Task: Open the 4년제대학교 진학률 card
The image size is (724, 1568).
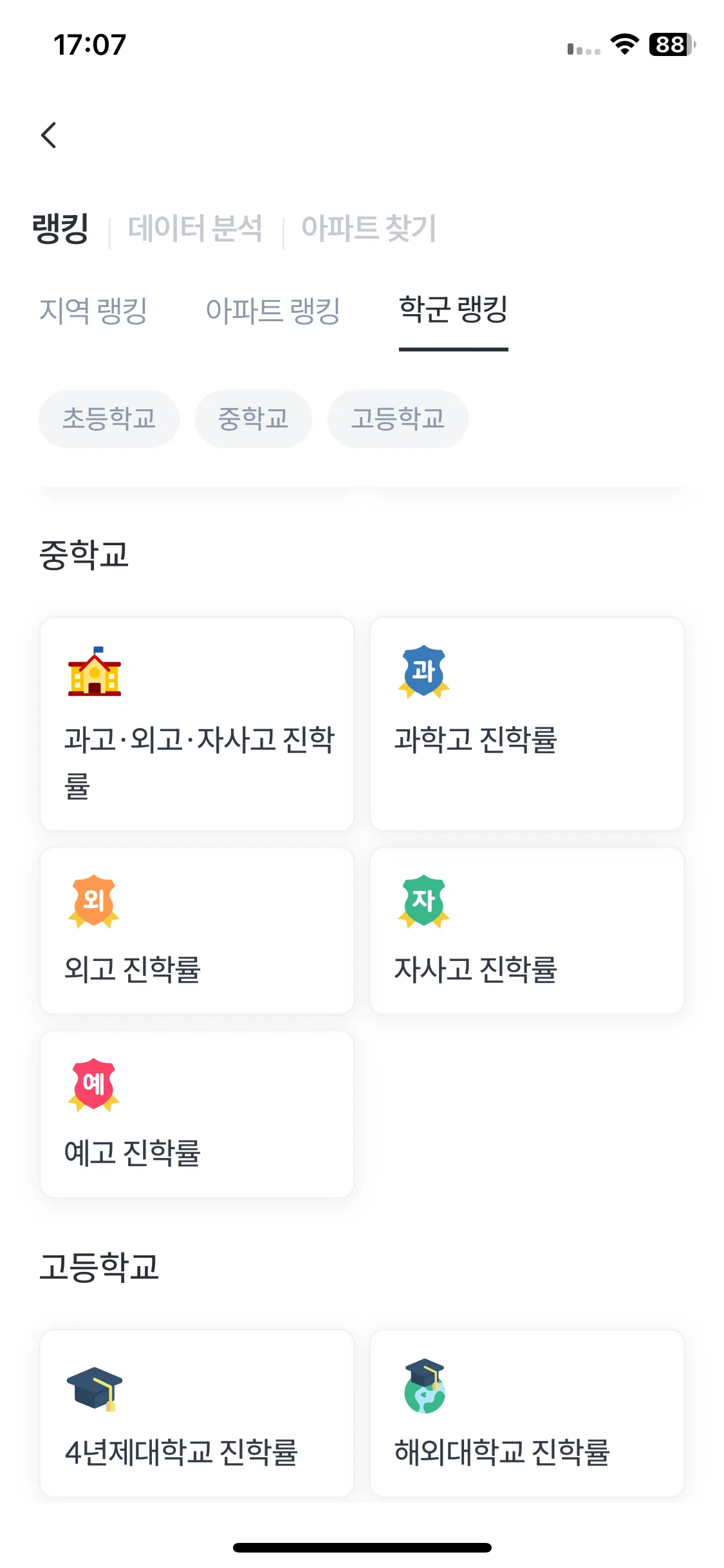Action: click(197, 1414)
